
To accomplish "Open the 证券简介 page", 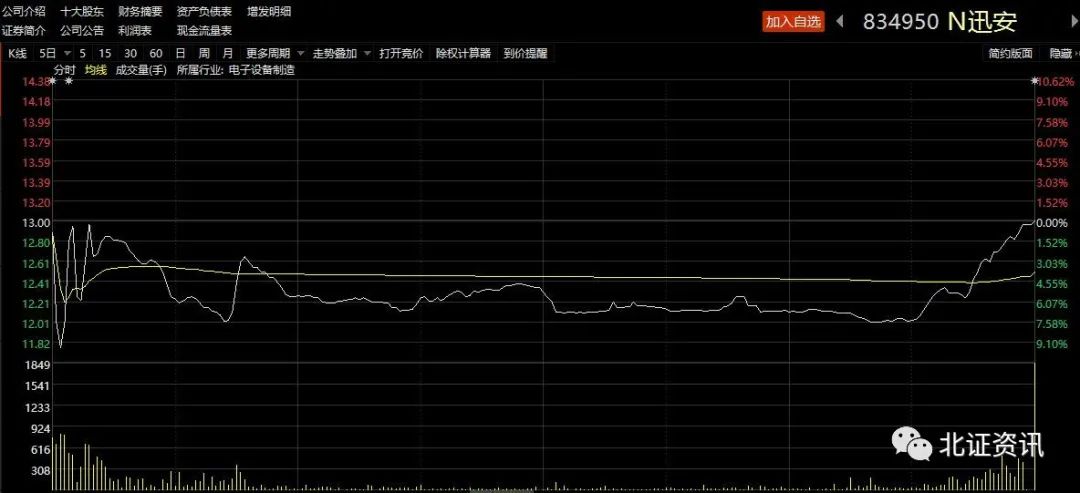I will click(x=23, y=30).
